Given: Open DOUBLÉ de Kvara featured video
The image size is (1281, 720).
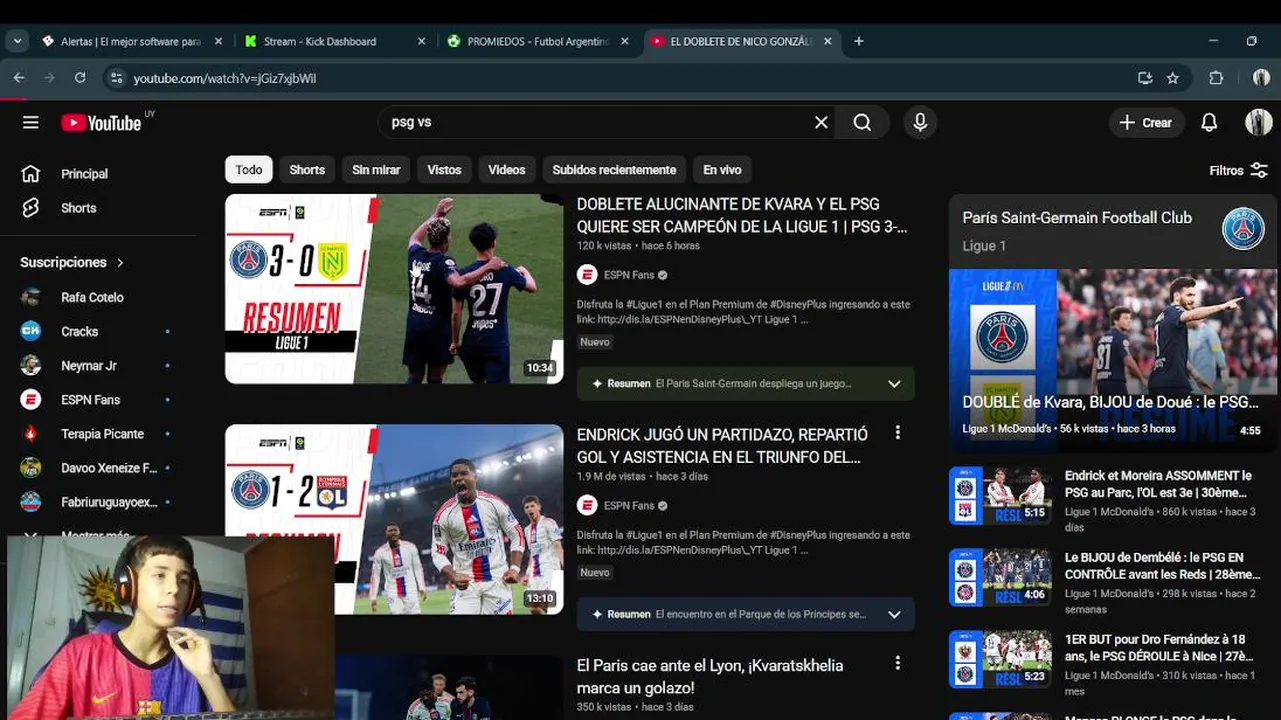Looking at the screenshot, I should [x=1112, y=360].
